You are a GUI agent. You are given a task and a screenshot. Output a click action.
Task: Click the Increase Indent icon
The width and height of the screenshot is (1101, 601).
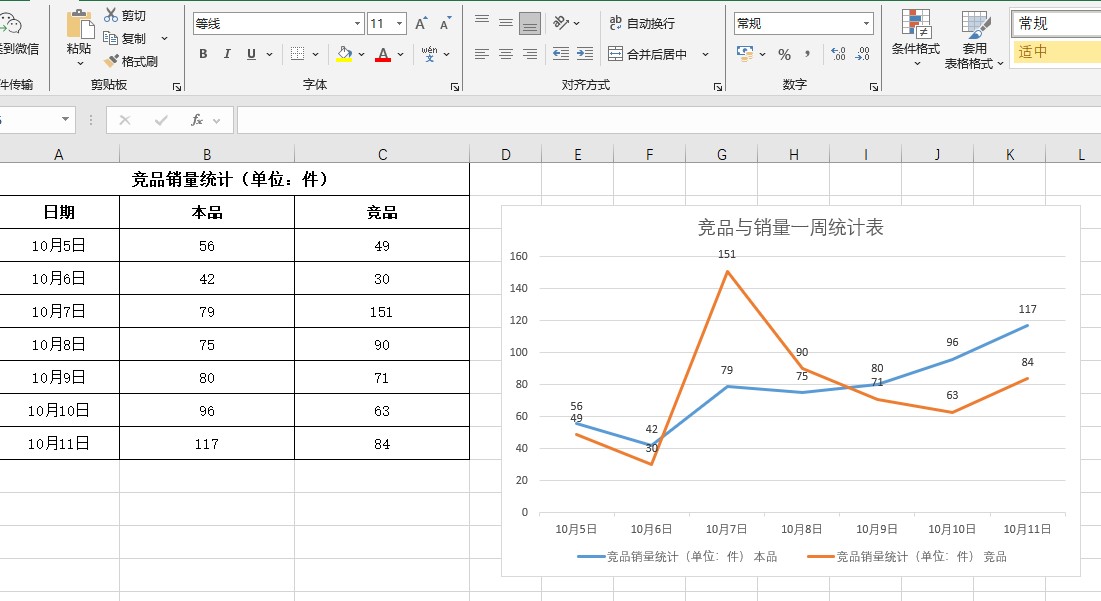585,54
